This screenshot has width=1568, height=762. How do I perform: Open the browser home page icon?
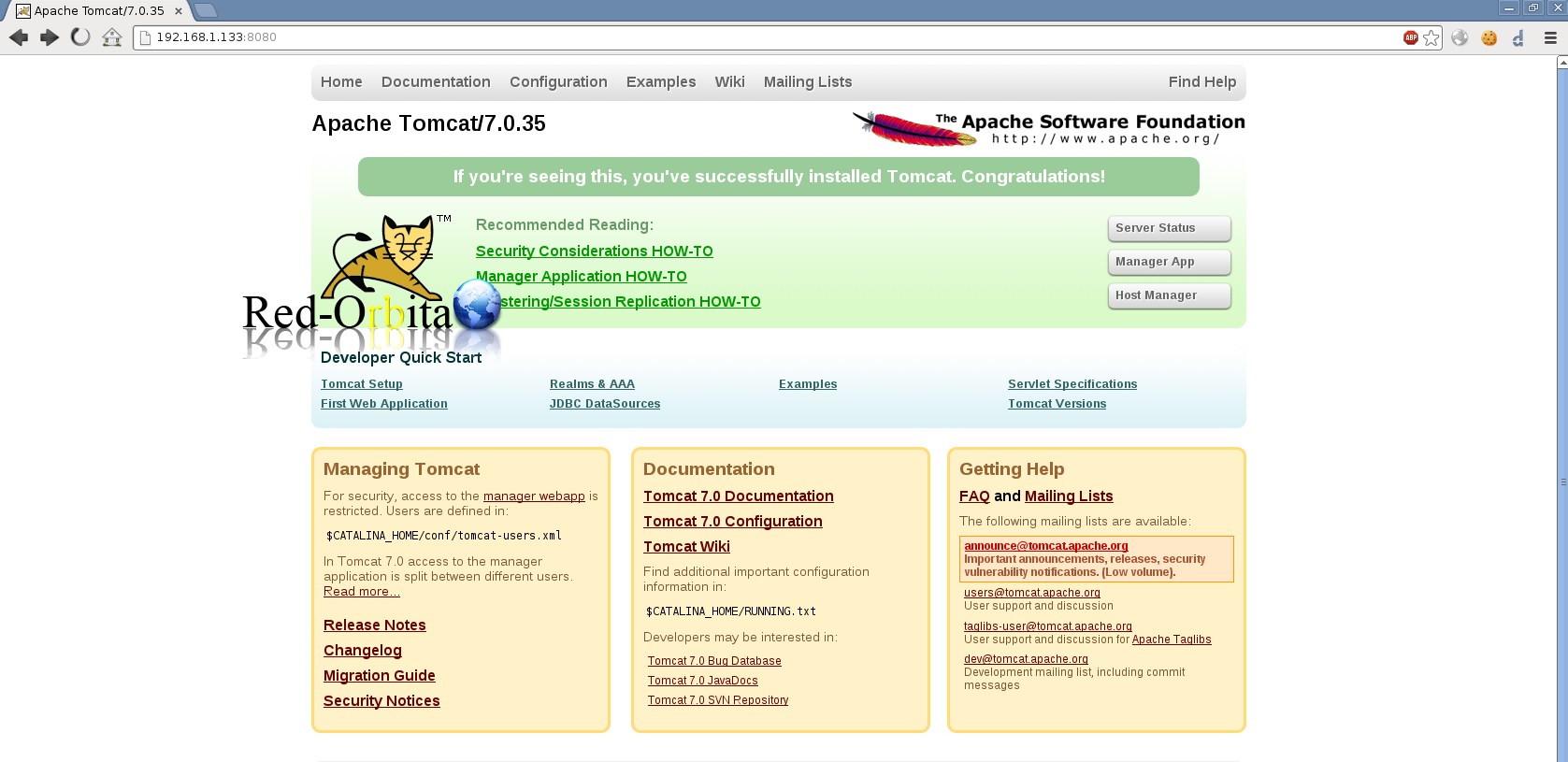112,37
